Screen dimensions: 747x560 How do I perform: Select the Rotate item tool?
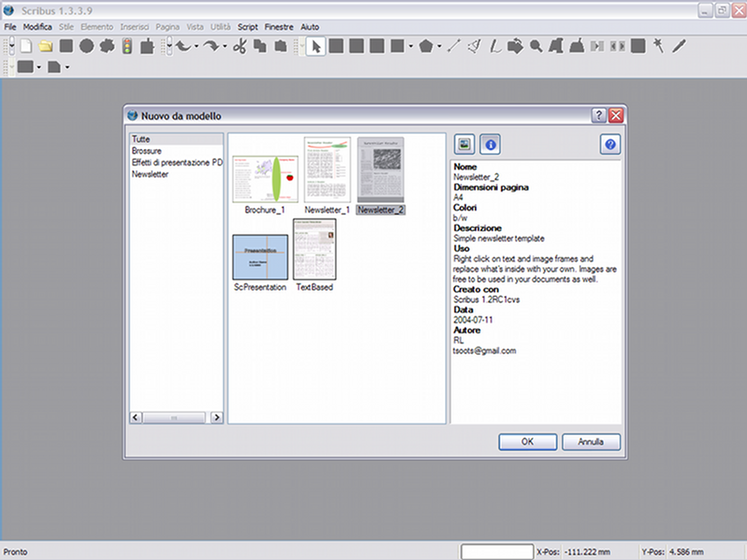click(x=515, y=46)
